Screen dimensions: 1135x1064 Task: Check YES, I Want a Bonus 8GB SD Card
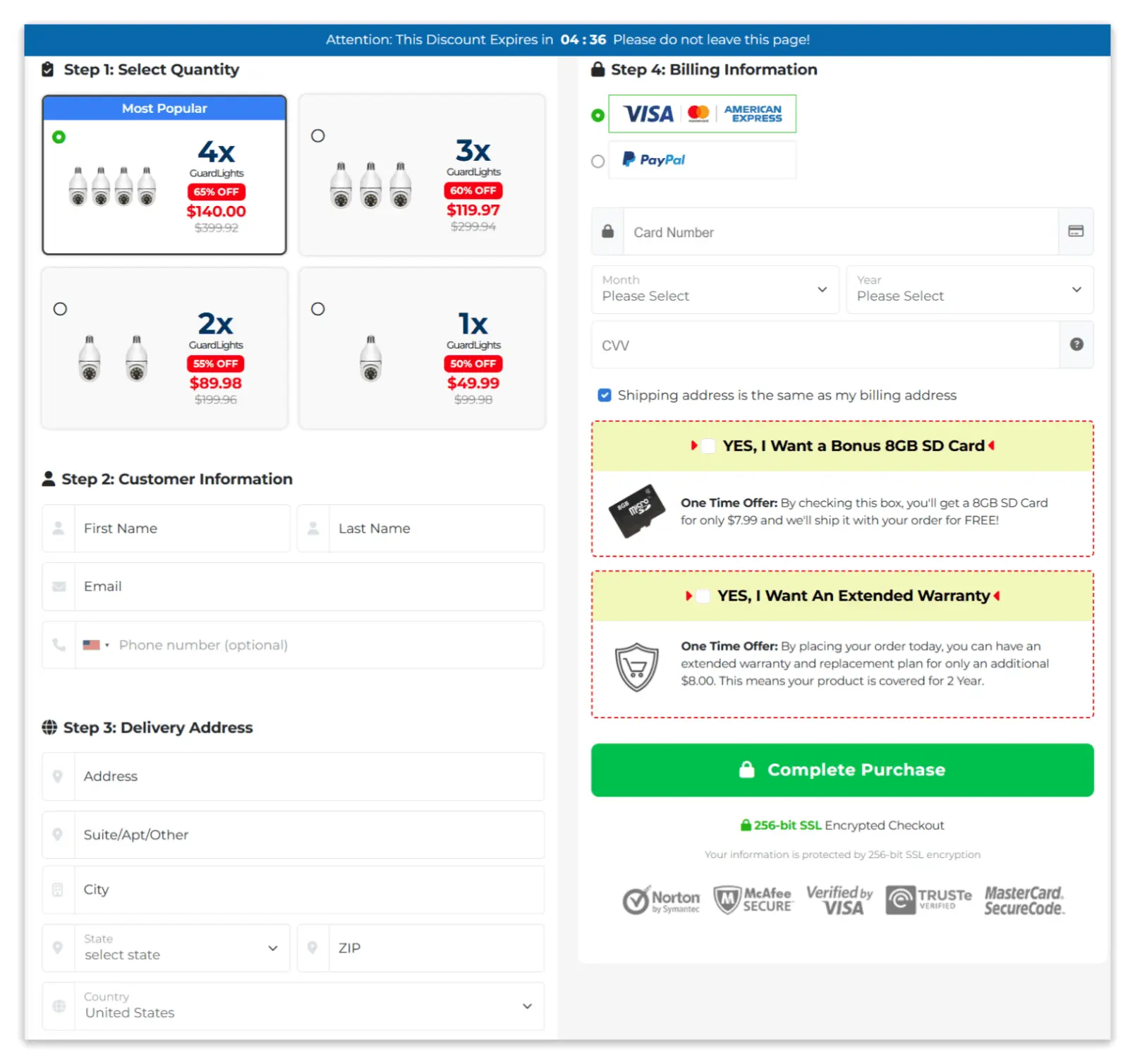coord(708,446)
